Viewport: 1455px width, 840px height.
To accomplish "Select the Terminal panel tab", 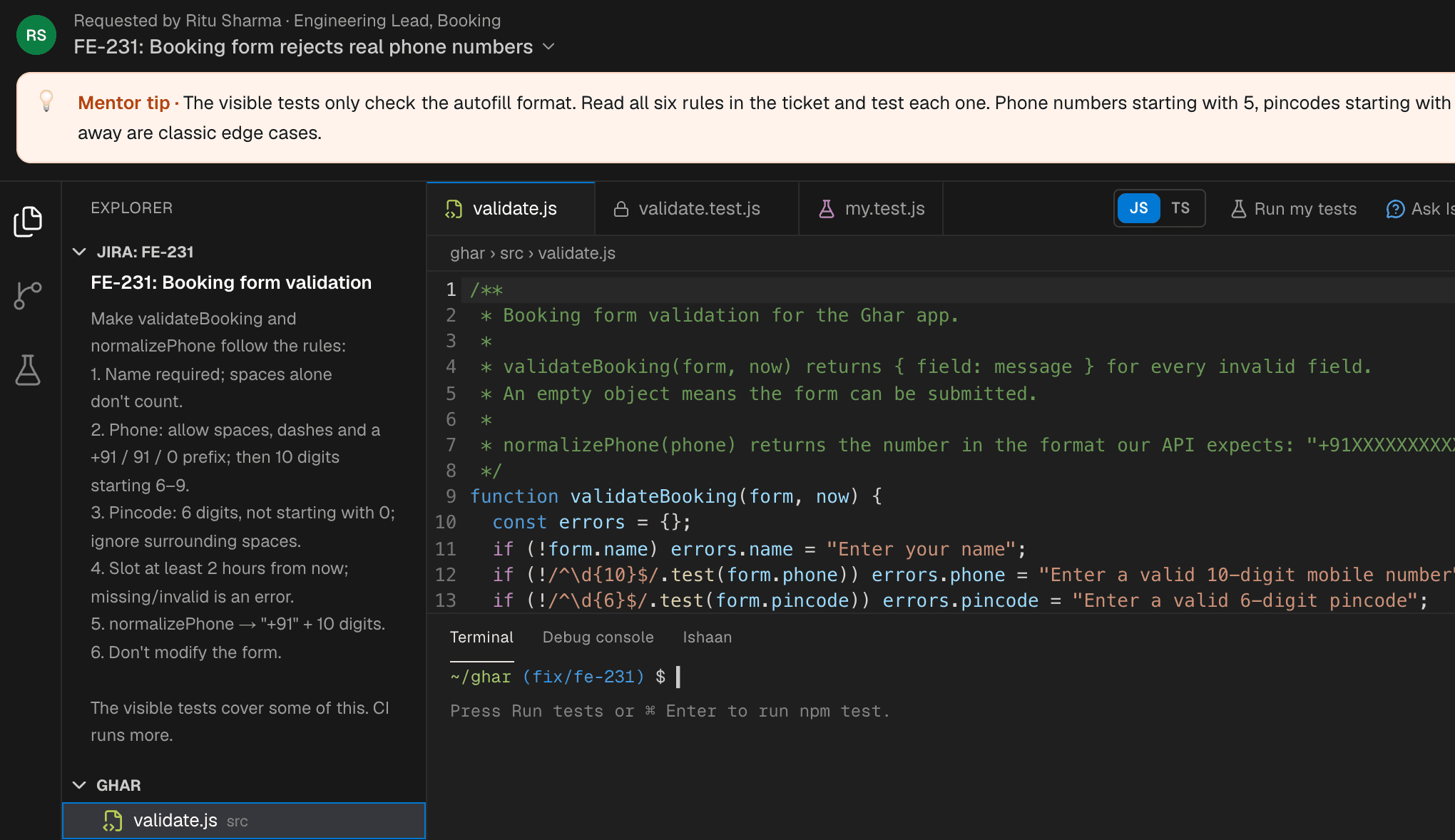I will (x=481, y=637).
